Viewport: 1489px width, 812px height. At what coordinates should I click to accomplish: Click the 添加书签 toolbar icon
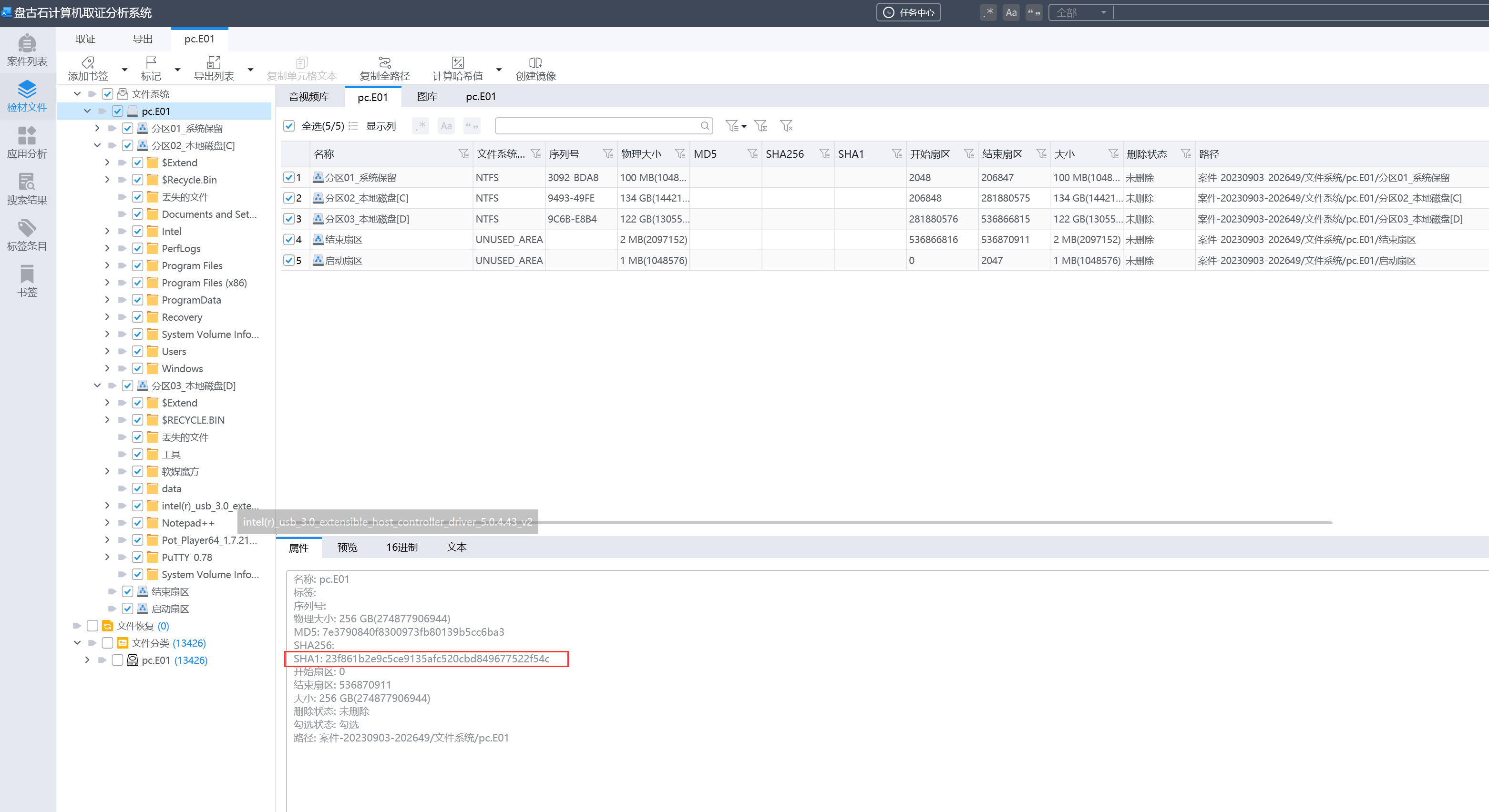point(88,62)
